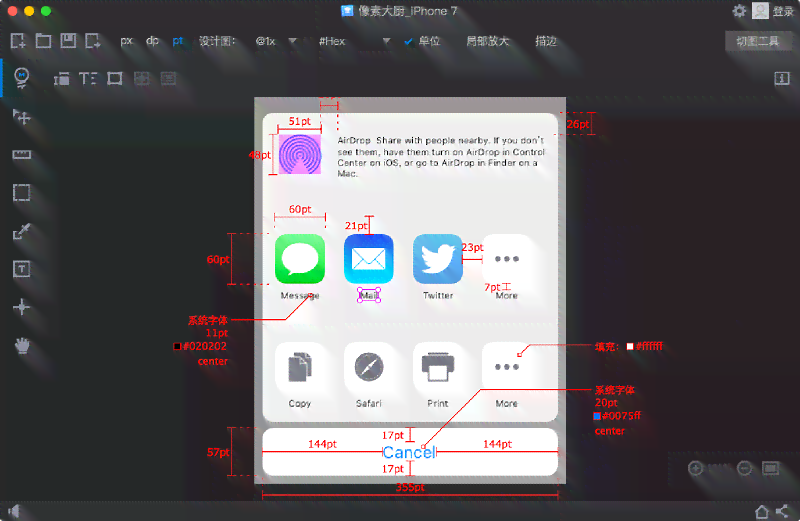
Task: Select the crosshair coordinate tool
Action: pyautogui.click(x=21, y=307)
